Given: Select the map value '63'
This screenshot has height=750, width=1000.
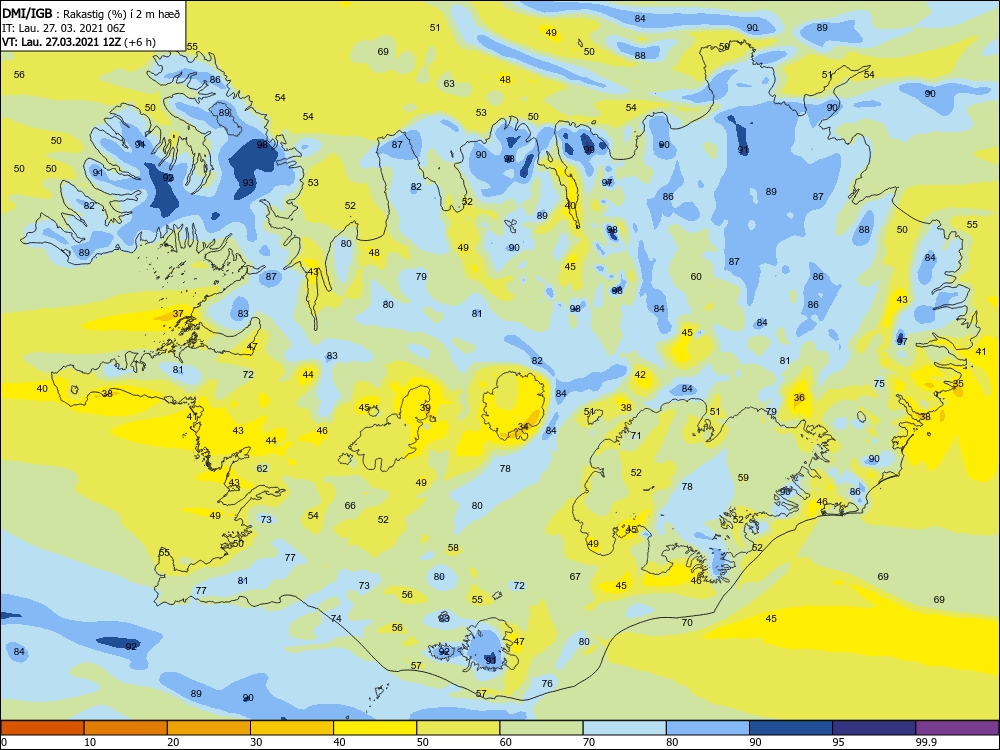Looking at the screenshot, I should click(449, 83).
